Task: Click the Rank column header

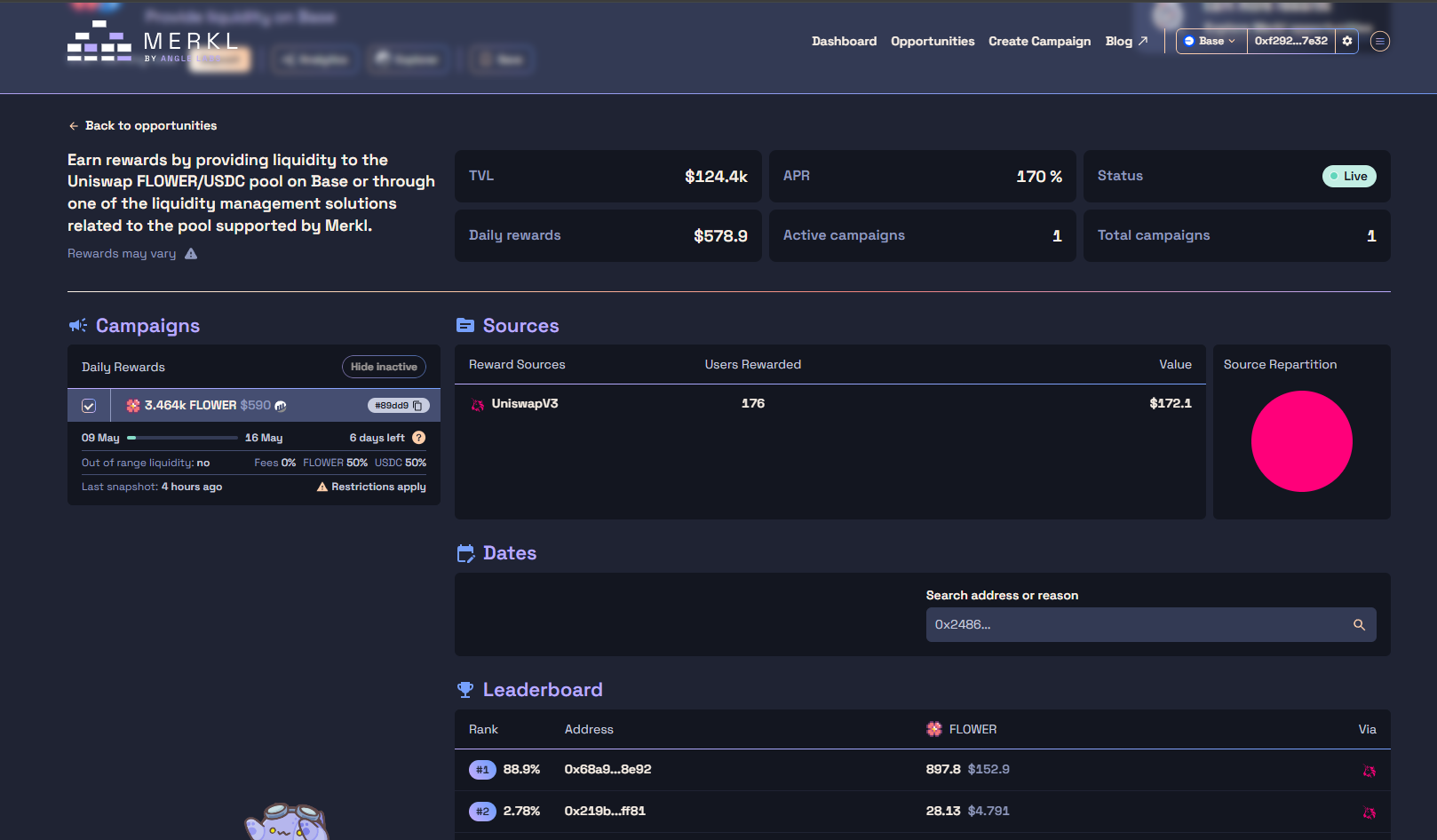Action: point(483,729)
